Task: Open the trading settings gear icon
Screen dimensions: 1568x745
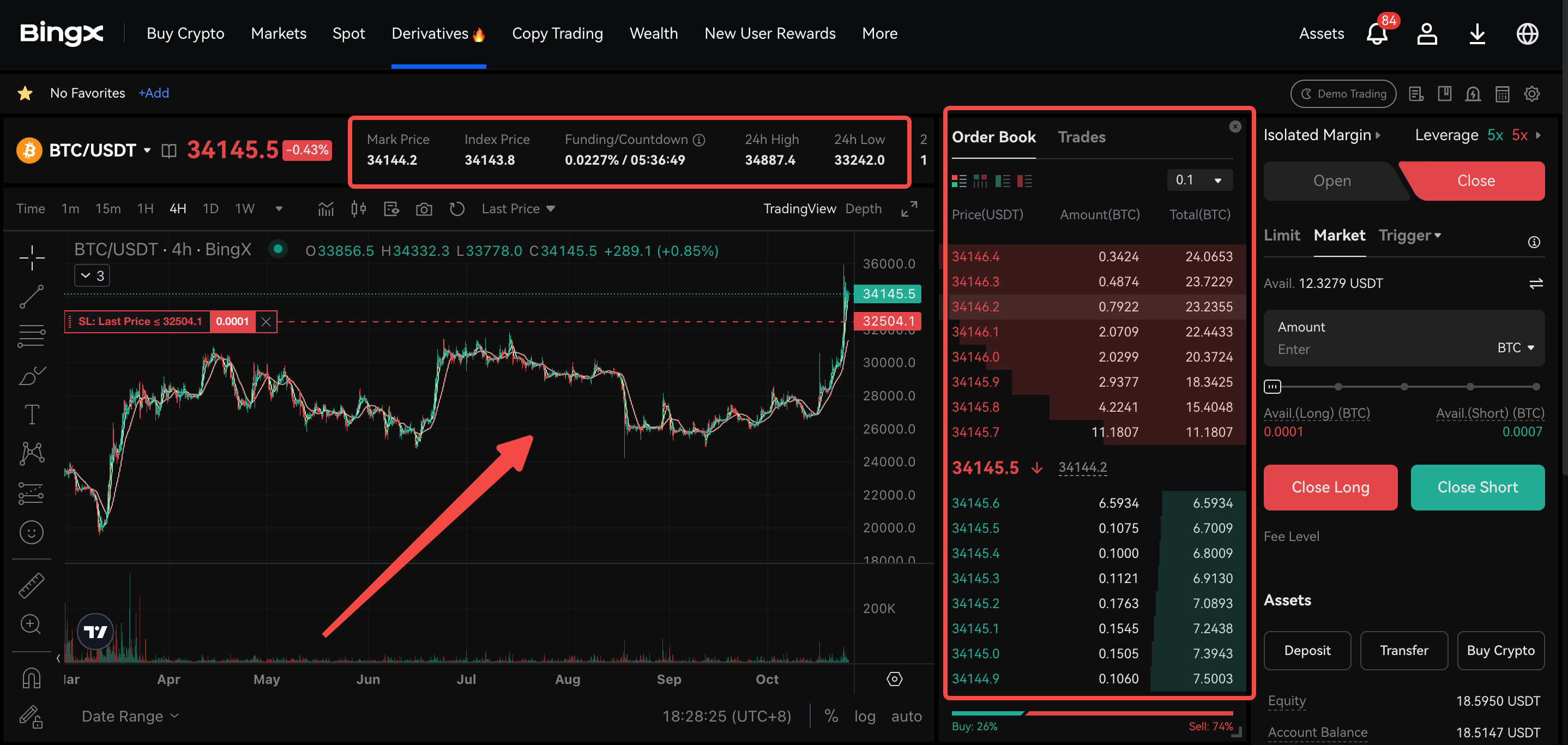Action: 1531,94
